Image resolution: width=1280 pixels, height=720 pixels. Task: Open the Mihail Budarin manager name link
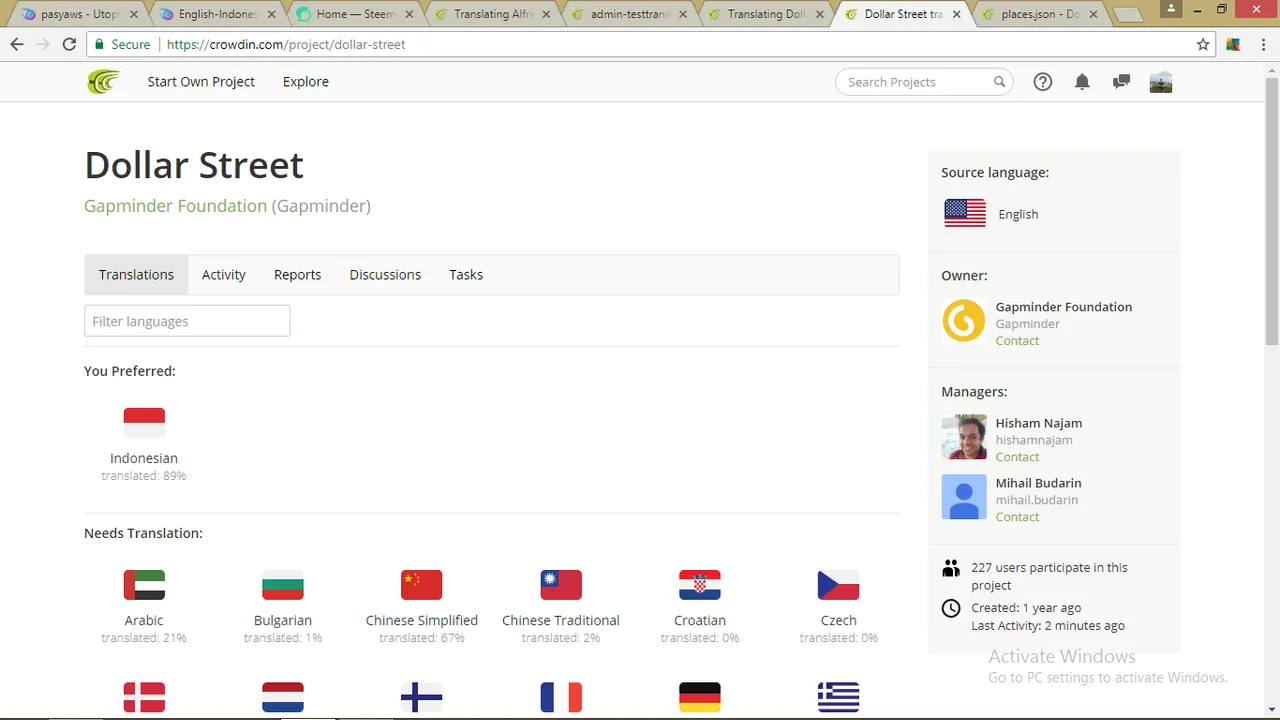[1038, 483]
